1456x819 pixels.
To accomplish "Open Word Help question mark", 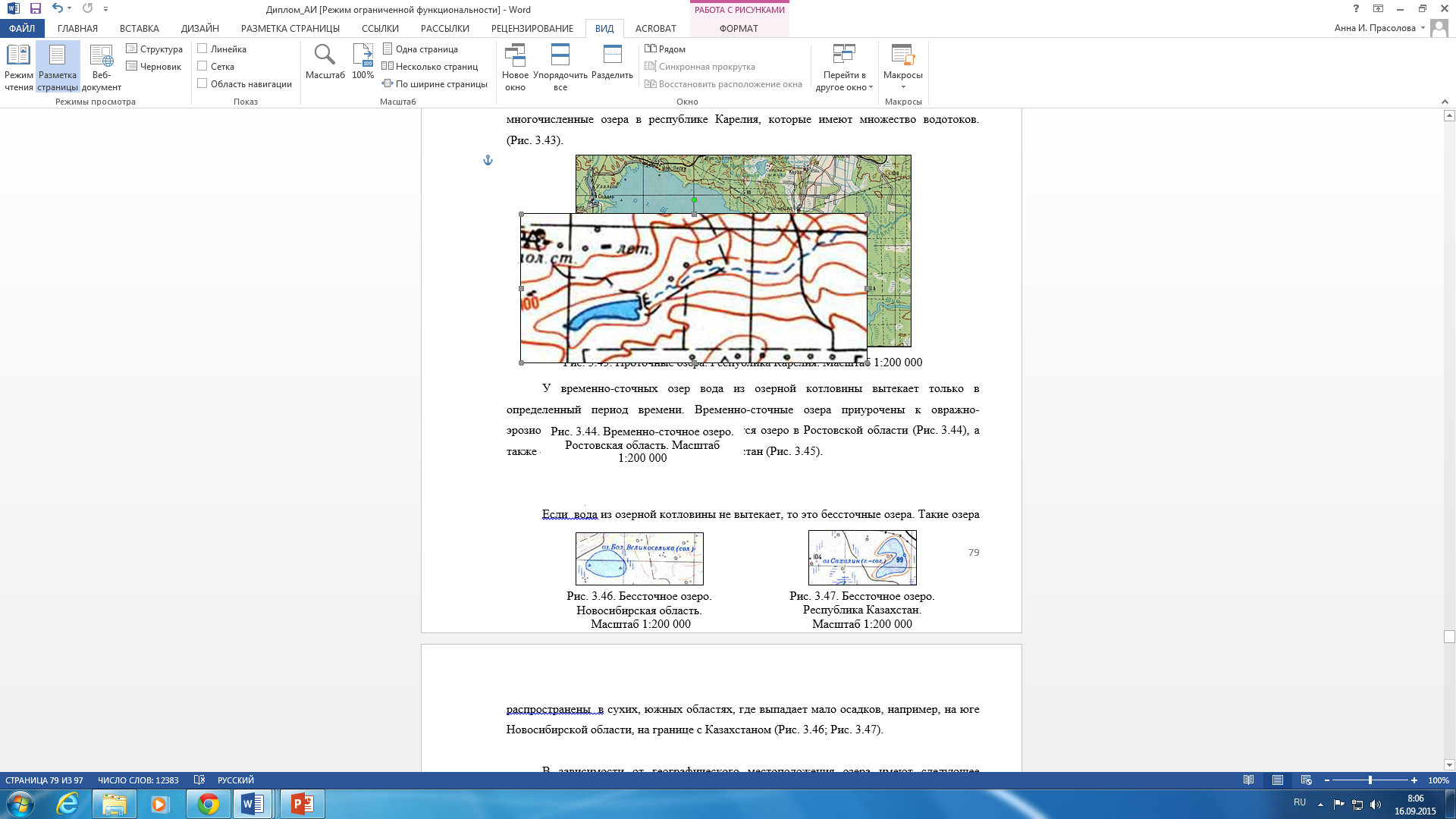I will tap(1356, 9).
